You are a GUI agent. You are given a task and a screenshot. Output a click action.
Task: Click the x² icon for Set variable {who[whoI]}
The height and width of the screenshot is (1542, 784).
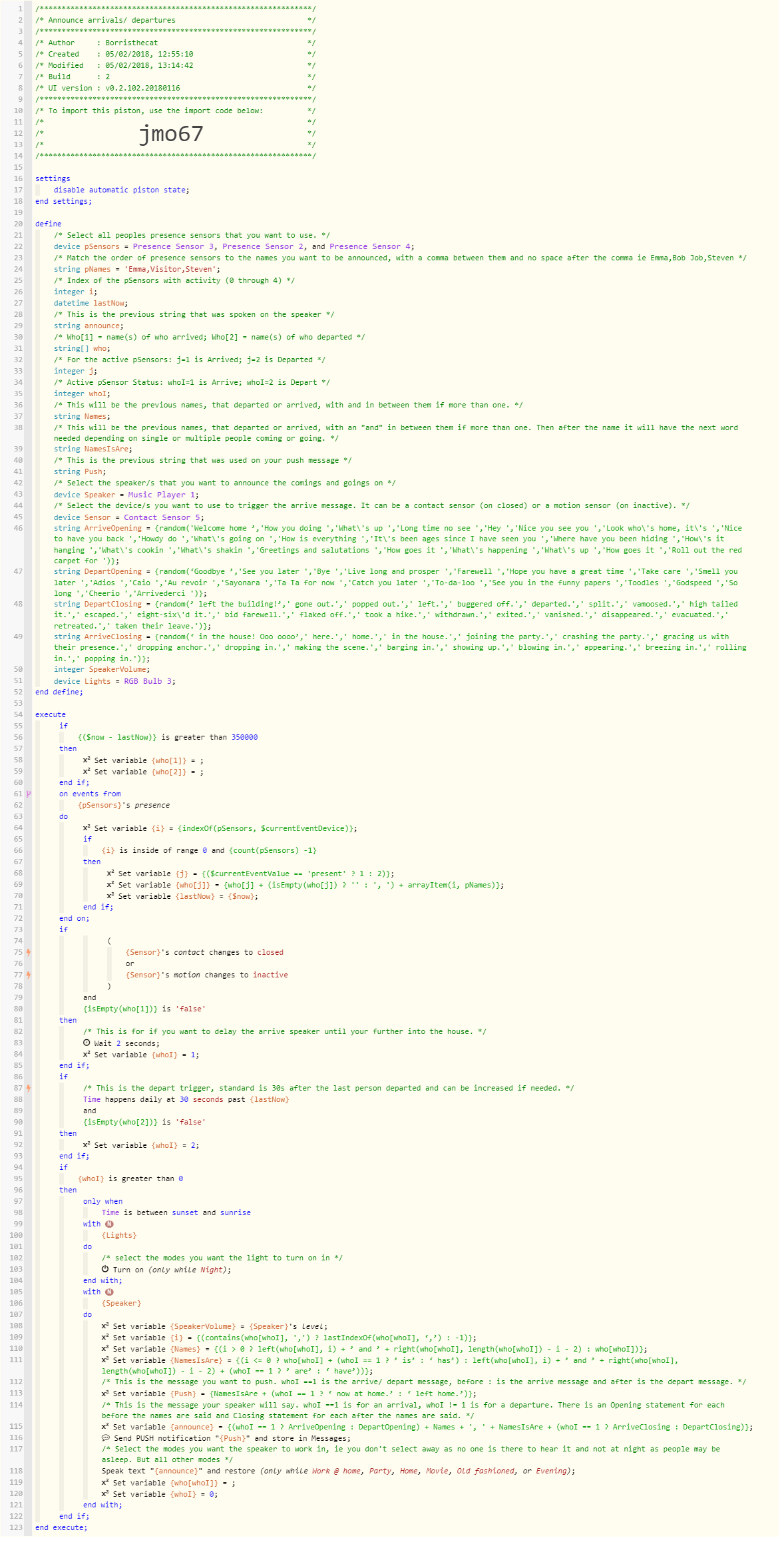105,1482
